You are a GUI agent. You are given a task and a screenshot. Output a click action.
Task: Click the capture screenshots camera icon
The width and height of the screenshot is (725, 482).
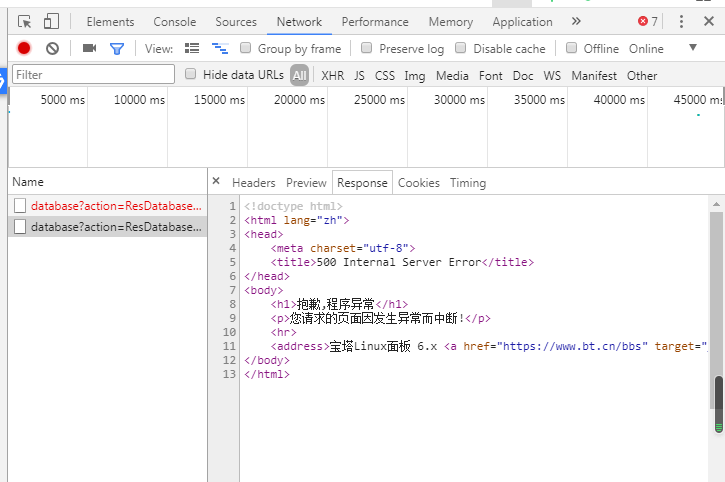click(89, 48)
